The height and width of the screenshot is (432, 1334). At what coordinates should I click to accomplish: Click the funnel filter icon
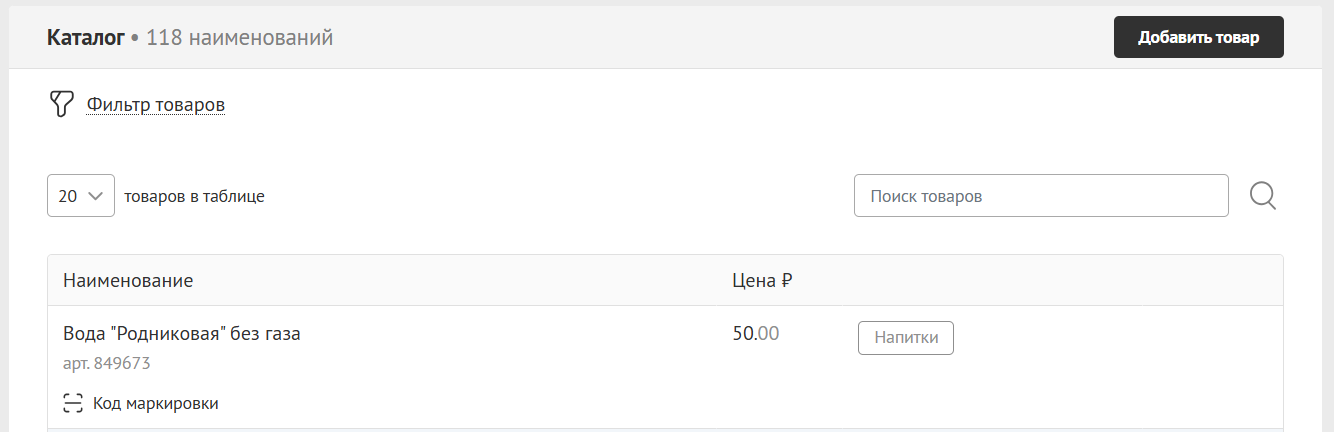(62, 104)
